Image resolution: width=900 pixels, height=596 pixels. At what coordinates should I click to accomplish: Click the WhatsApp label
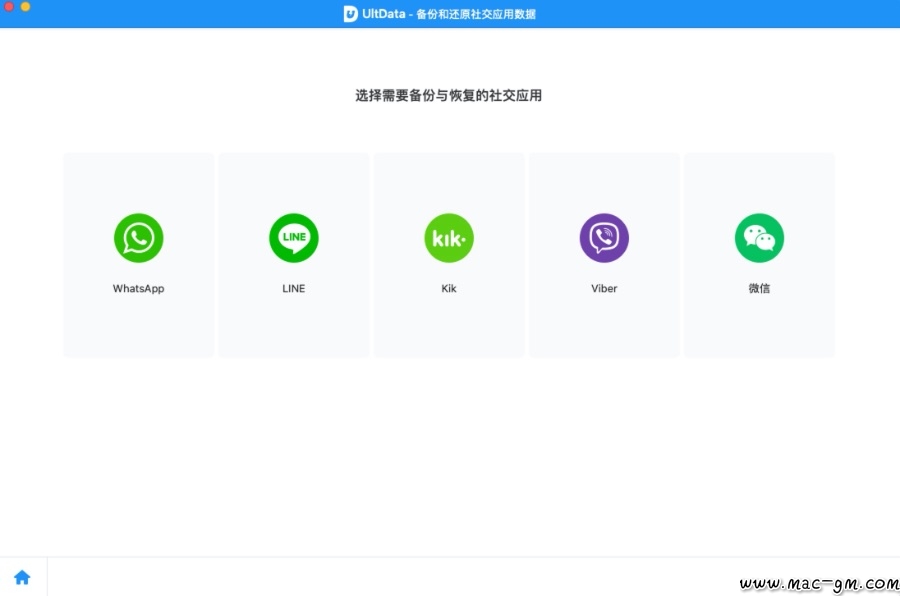(138, 288)
